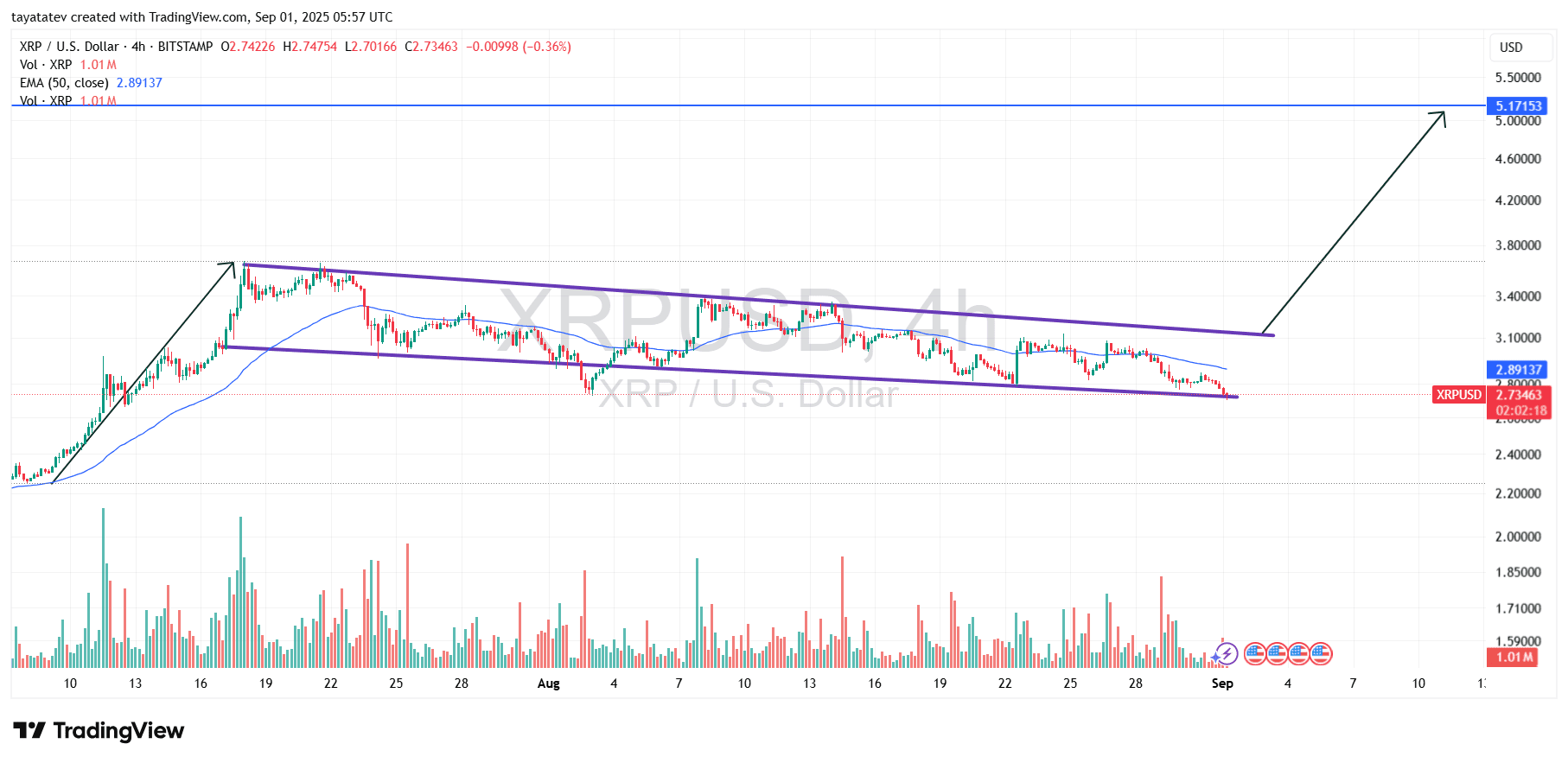Screen dimensions: 1568x763
Task: Click the red 1.01 M volume label
Action: 1514,657
